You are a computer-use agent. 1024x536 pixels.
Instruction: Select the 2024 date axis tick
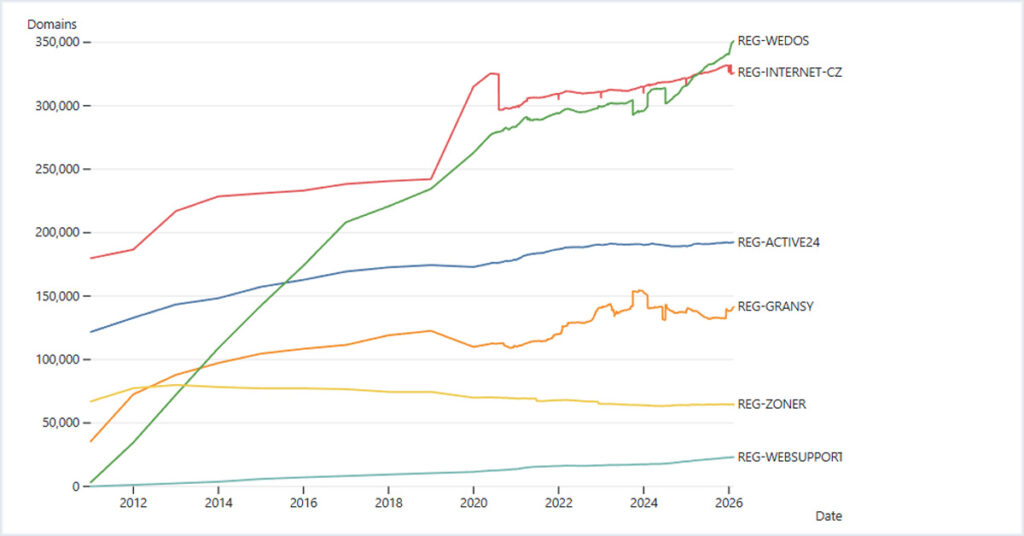(643, 502)
